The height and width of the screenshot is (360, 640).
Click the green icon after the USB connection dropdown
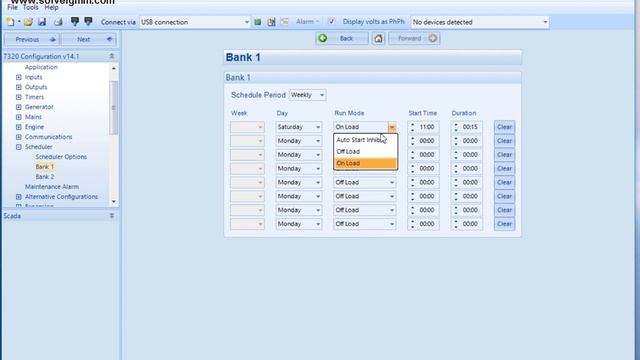(x=258, y=22)
